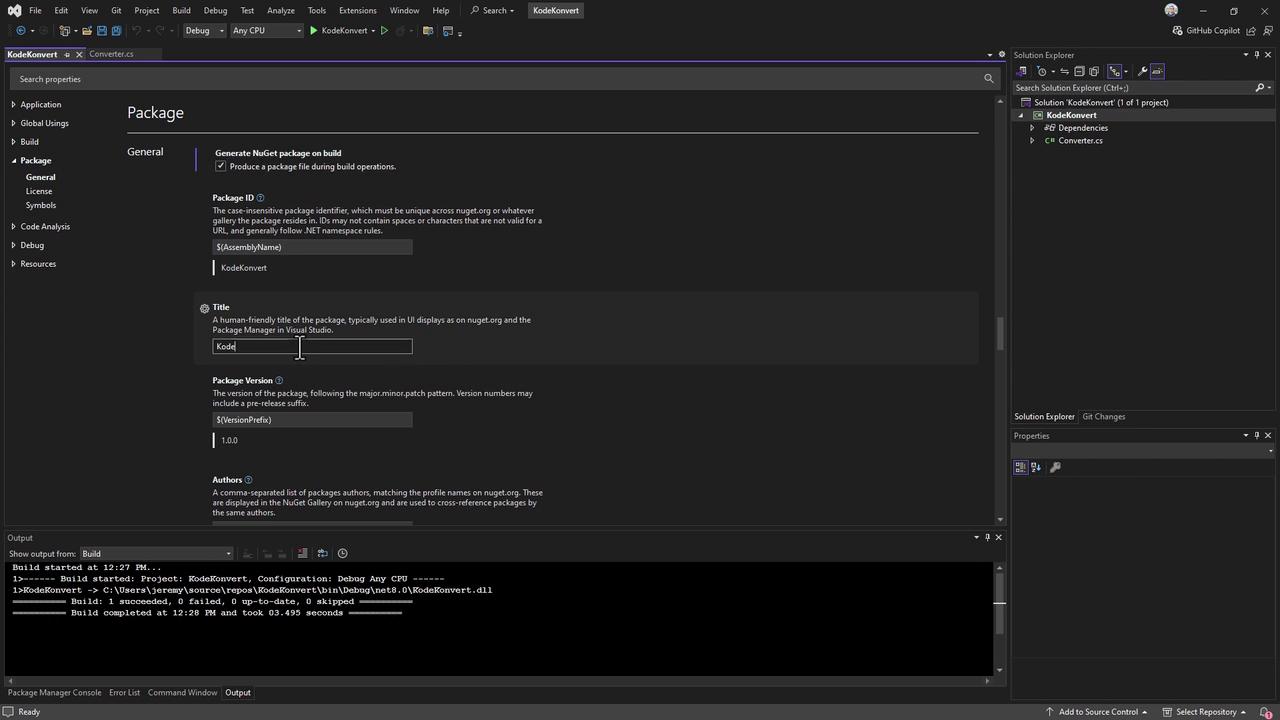The image size is (1280, 720).
Task: Toggle Alphabetical sort in Properties panel
Action: [x=1036, y=467]
